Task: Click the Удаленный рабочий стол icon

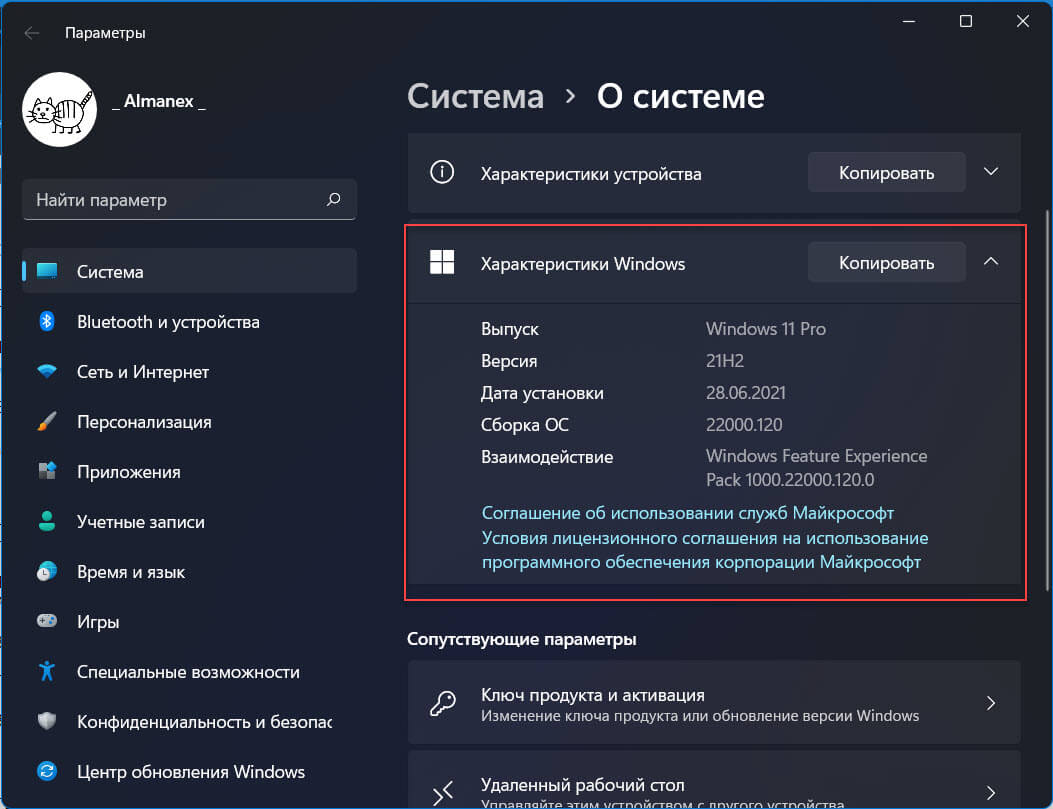Action: (443, 792)
